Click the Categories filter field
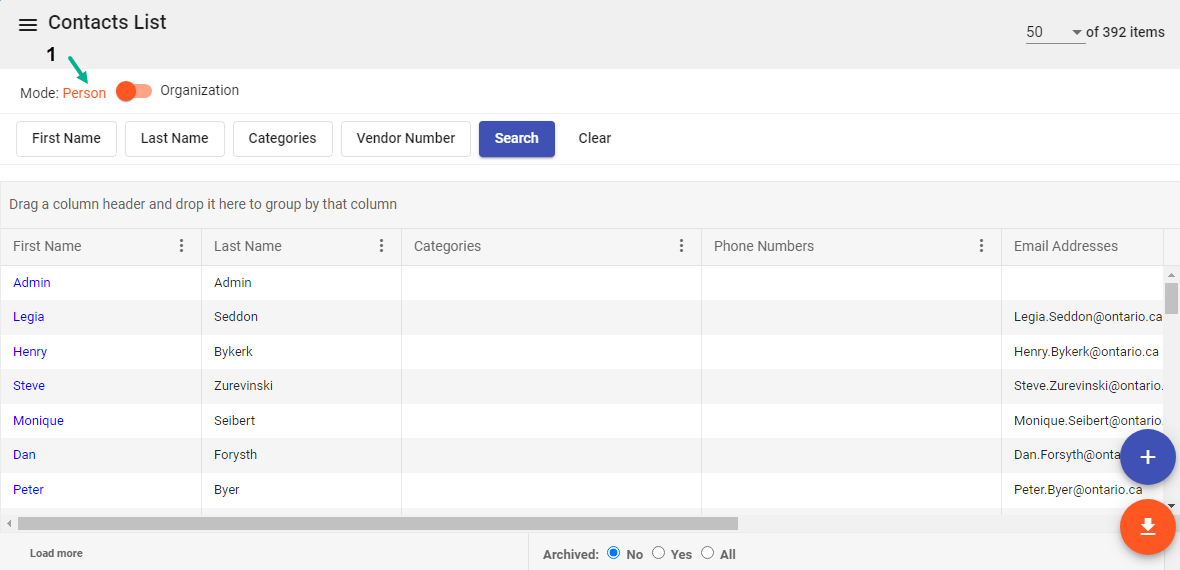1180x570 pixels. coord(282,139)
